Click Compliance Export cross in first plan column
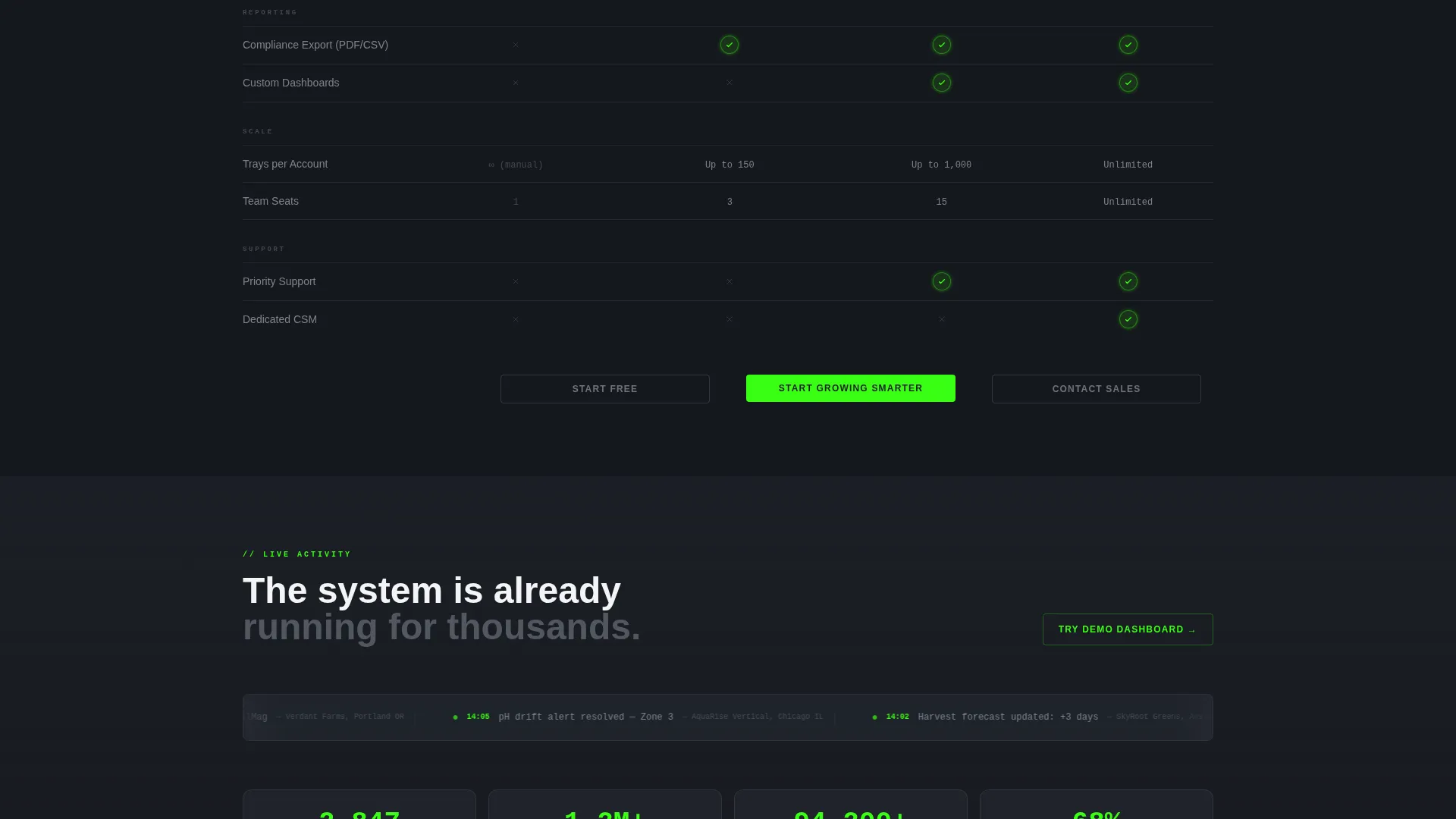 [516, 45]
